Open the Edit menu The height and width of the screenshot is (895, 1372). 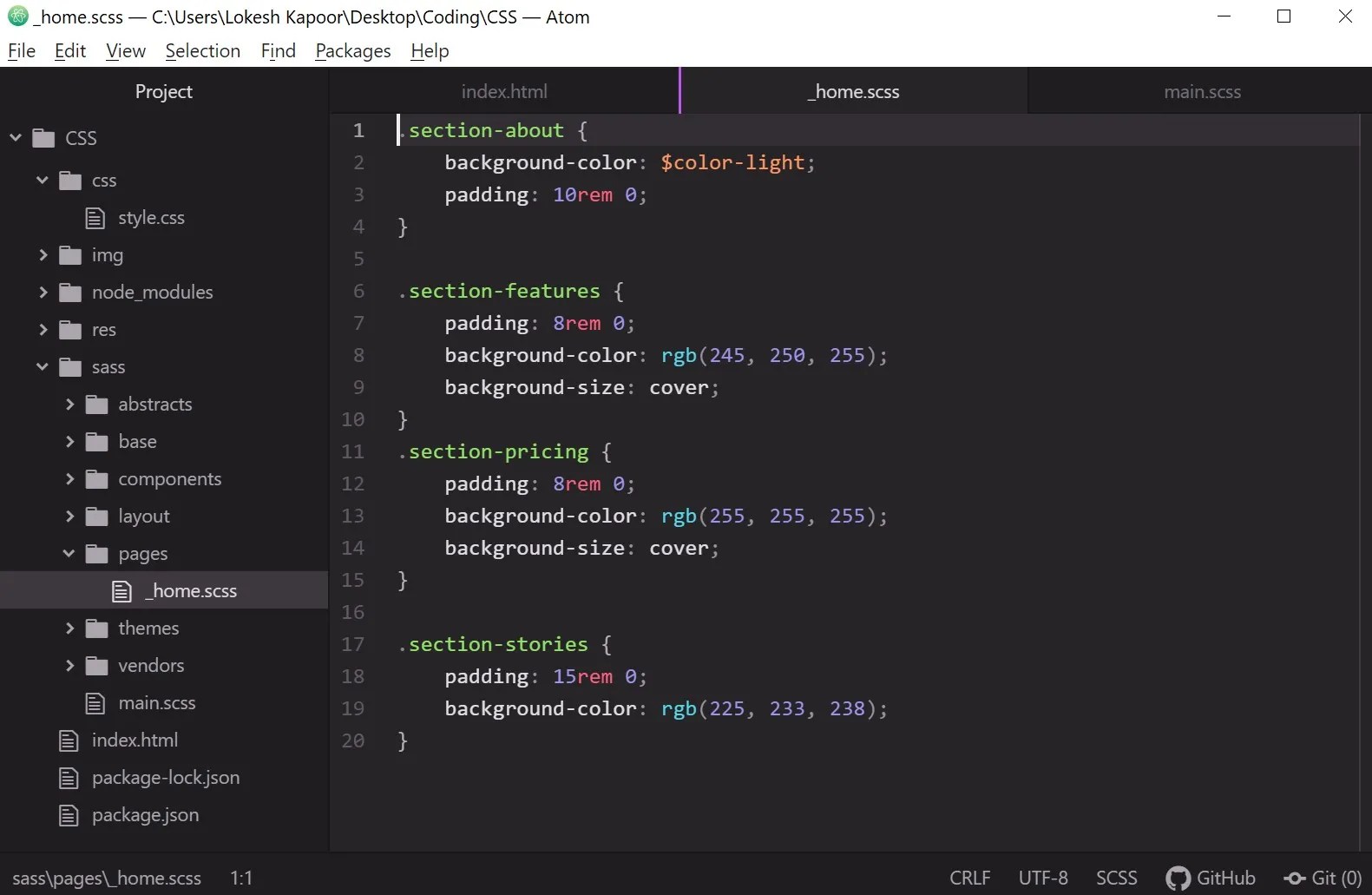pos(70,51)
